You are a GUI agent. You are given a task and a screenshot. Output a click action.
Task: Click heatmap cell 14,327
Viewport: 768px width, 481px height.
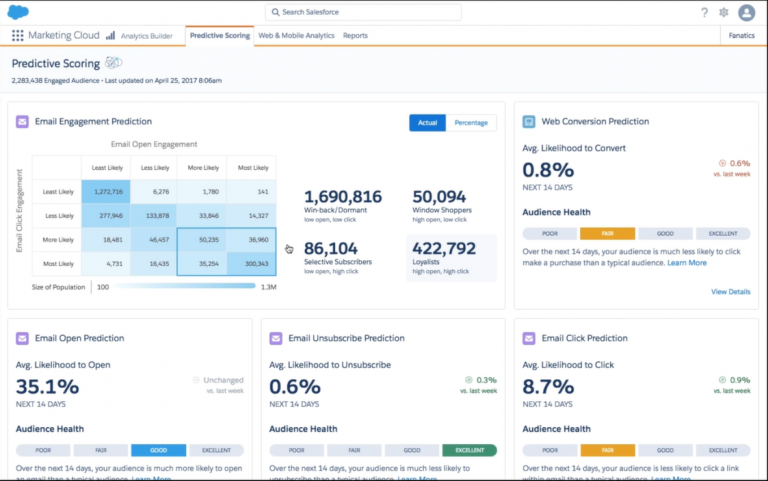[251, 216]
